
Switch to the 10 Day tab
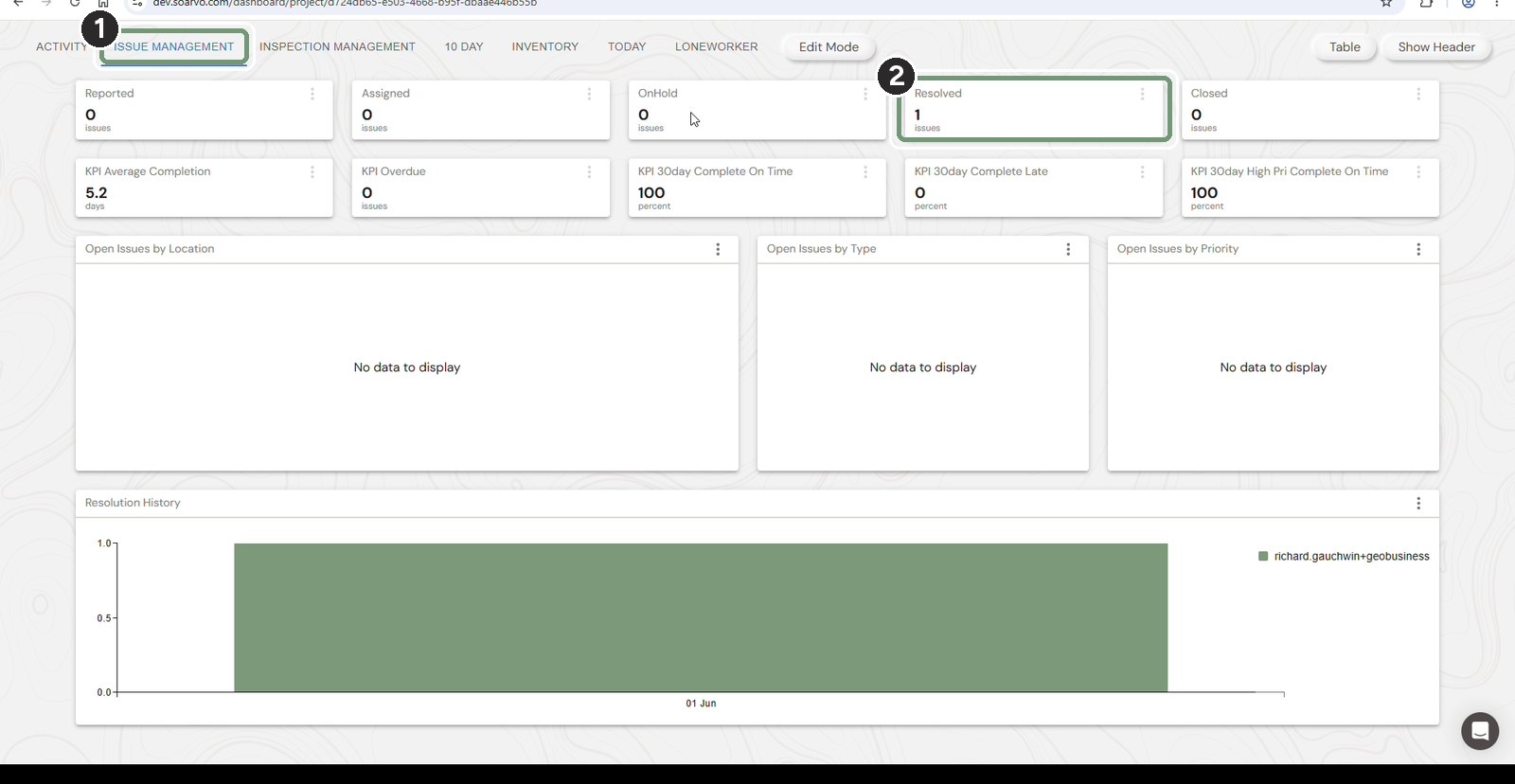click(464, 46)
